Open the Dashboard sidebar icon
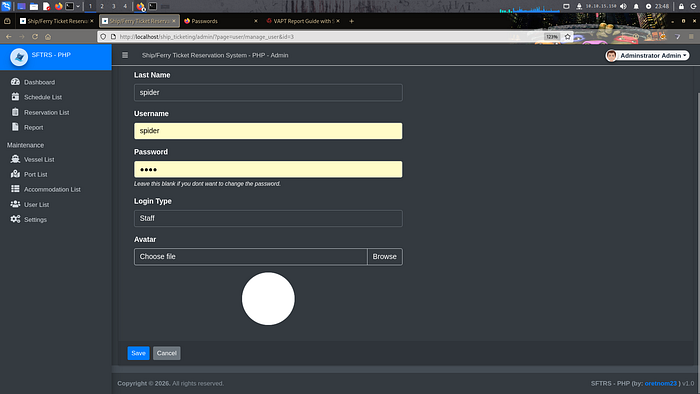The image size is (700, 394). click(x=15, y=82)
